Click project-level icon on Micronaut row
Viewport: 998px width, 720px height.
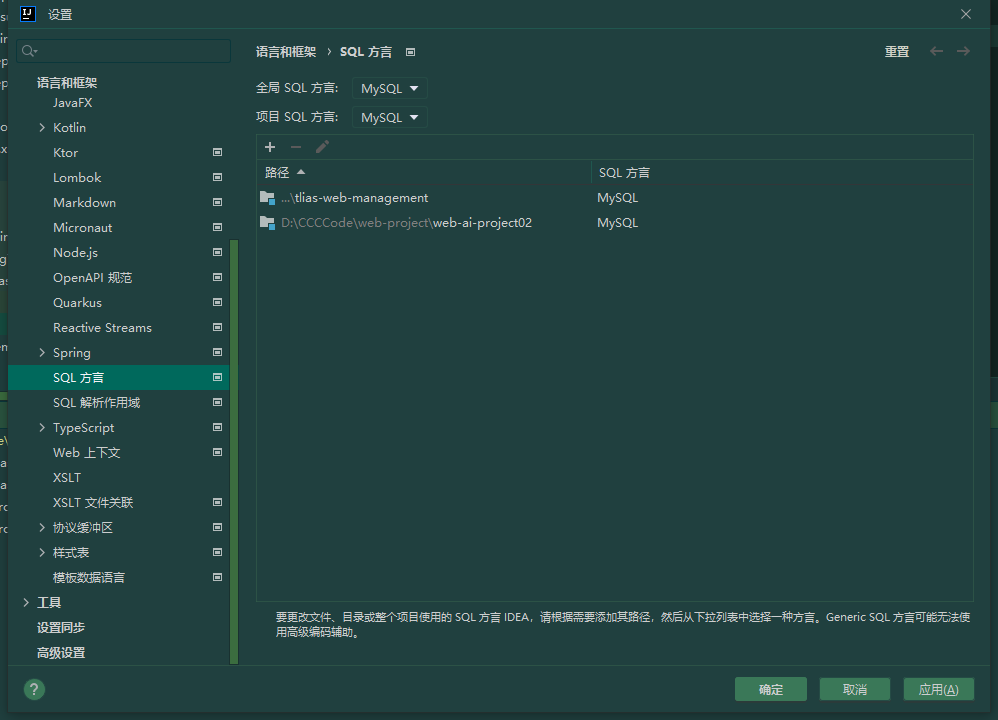[217, 227]
